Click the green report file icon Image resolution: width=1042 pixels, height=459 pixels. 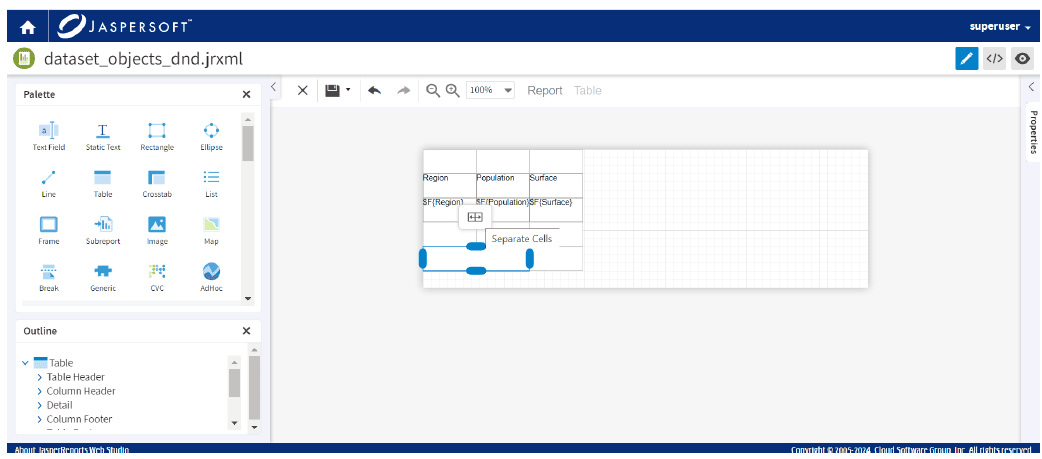pos(25,58)
